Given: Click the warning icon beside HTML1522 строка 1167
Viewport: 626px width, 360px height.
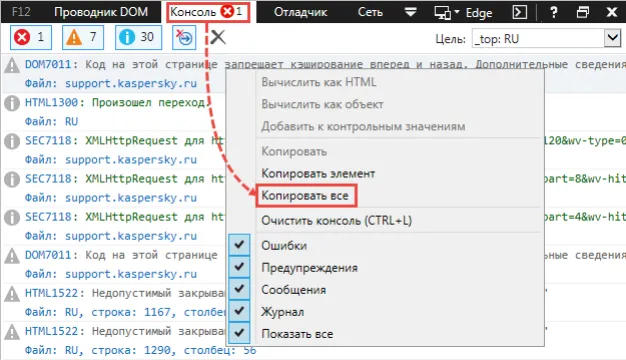Looking at the screenshot, I should click(x=12, y=294).
